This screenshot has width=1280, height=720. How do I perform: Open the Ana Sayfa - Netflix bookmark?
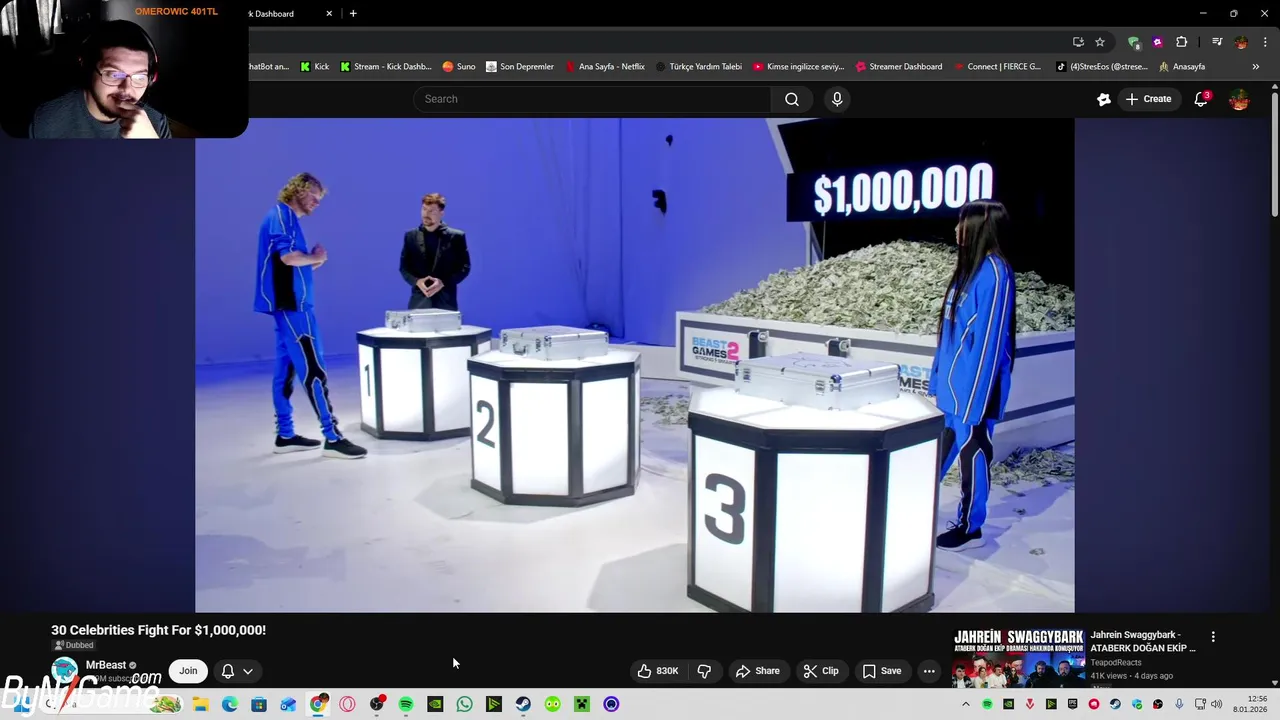(605, 67)
